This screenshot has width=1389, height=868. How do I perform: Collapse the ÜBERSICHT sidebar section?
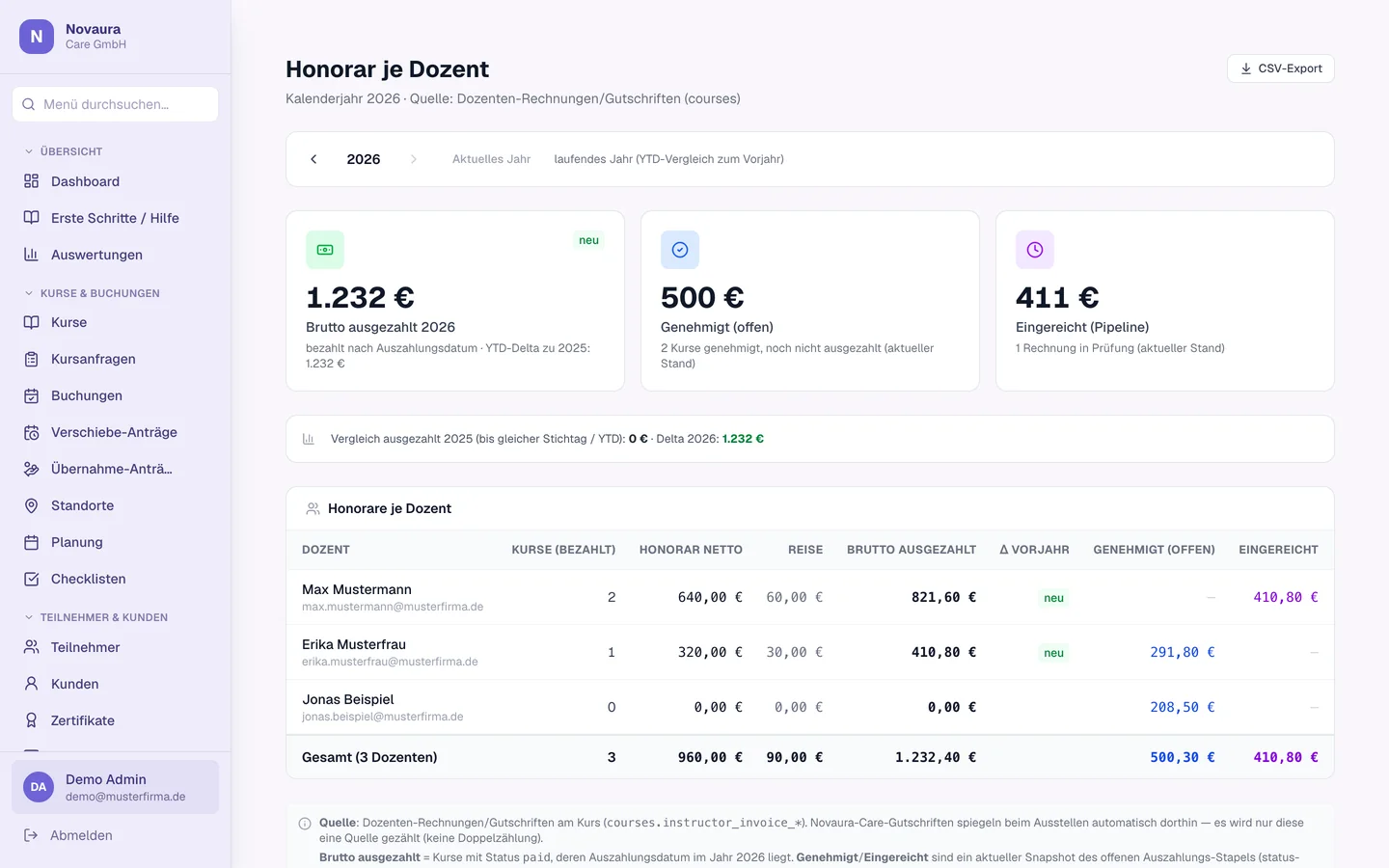coord(64,151)
